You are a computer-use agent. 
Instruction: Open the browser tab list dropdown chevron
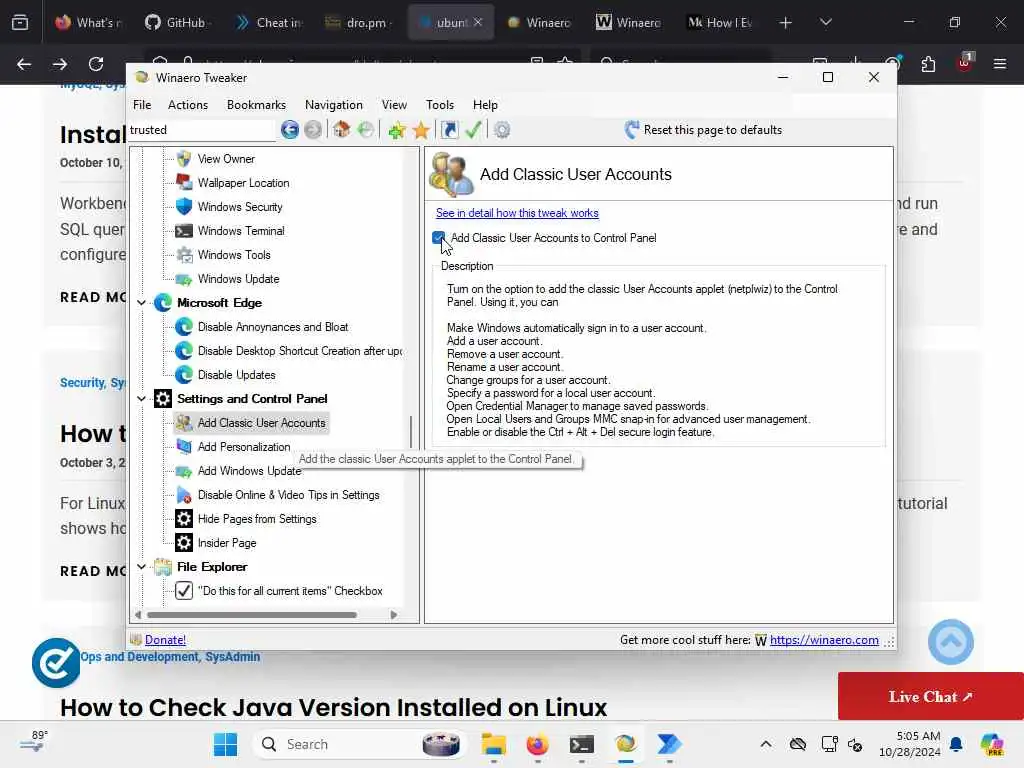(825, 22)
